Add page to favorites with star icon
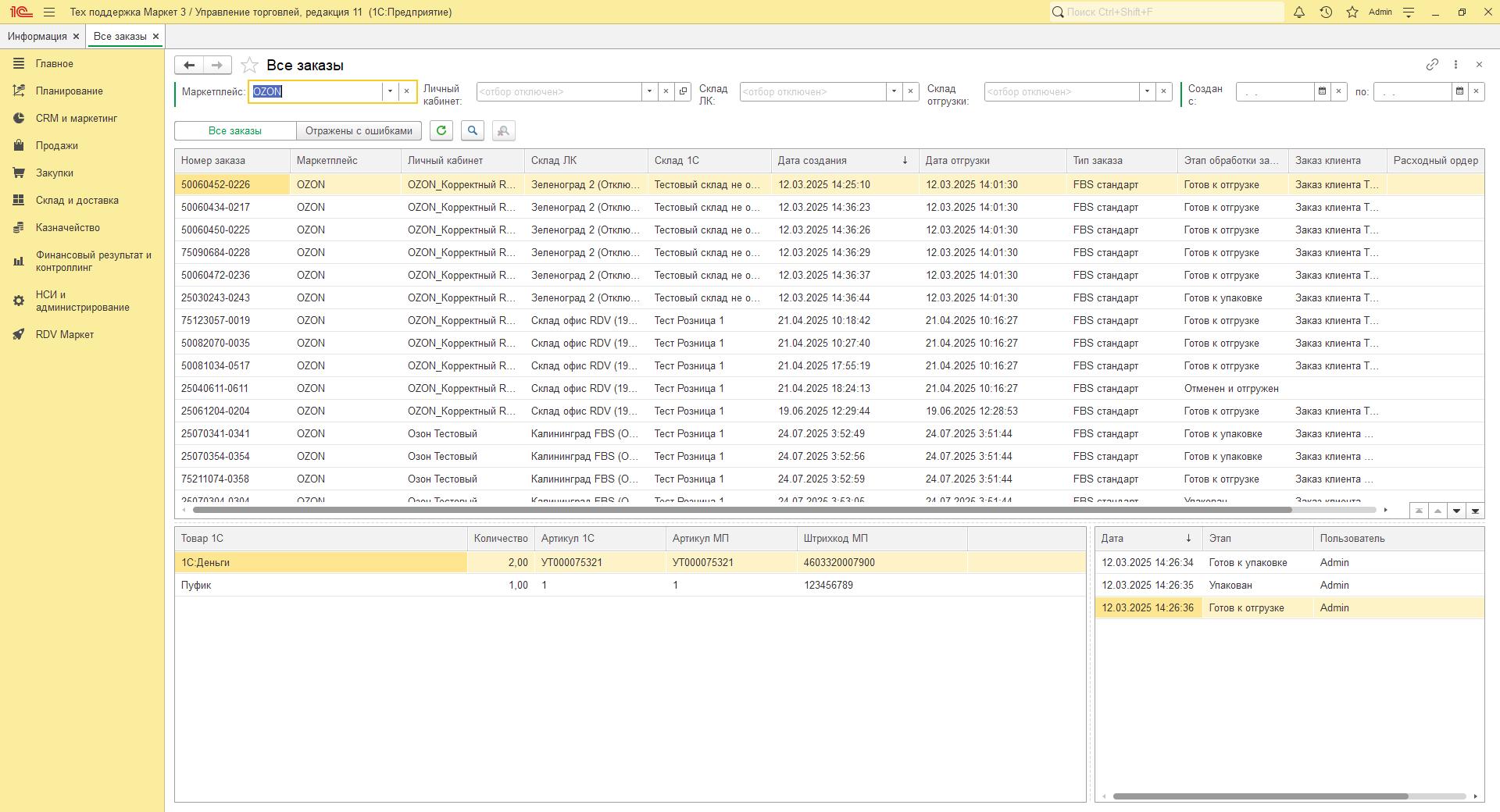Viewport: 1500px width, 812px height. tap(249, 66)
